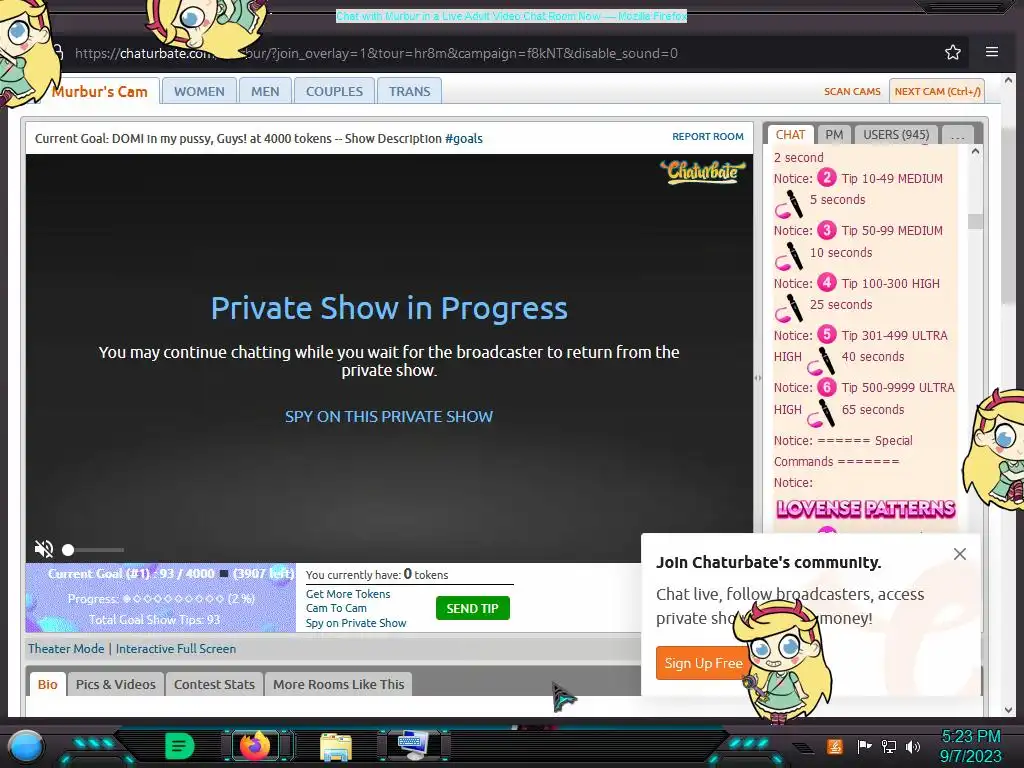Viewport: 1024px width, 768px height.
Task: Adjust the video volume slider
Action: [93, 550]
